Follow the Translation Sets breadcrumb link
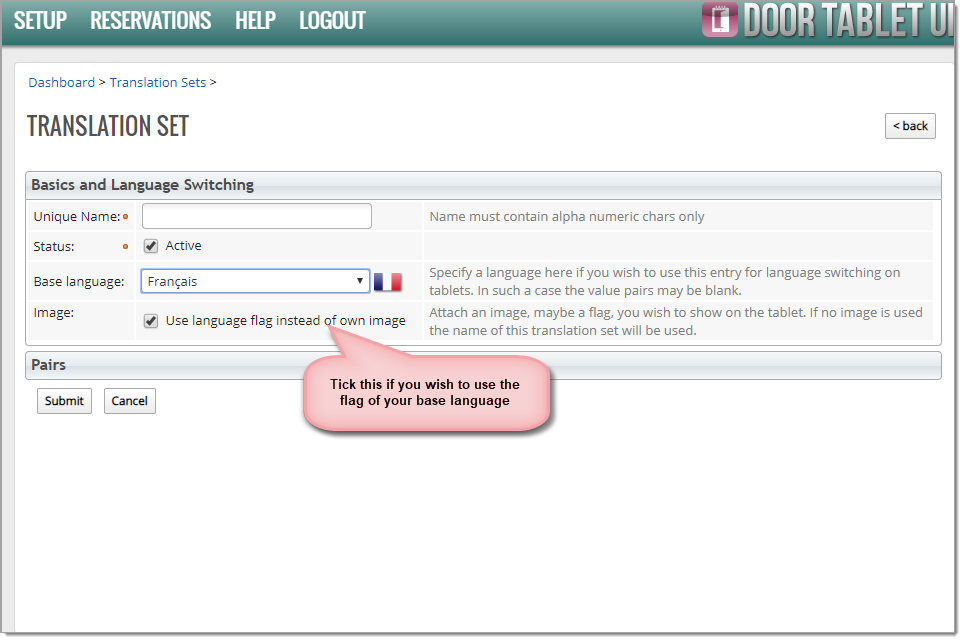The image size is (963, 641). 158,83
